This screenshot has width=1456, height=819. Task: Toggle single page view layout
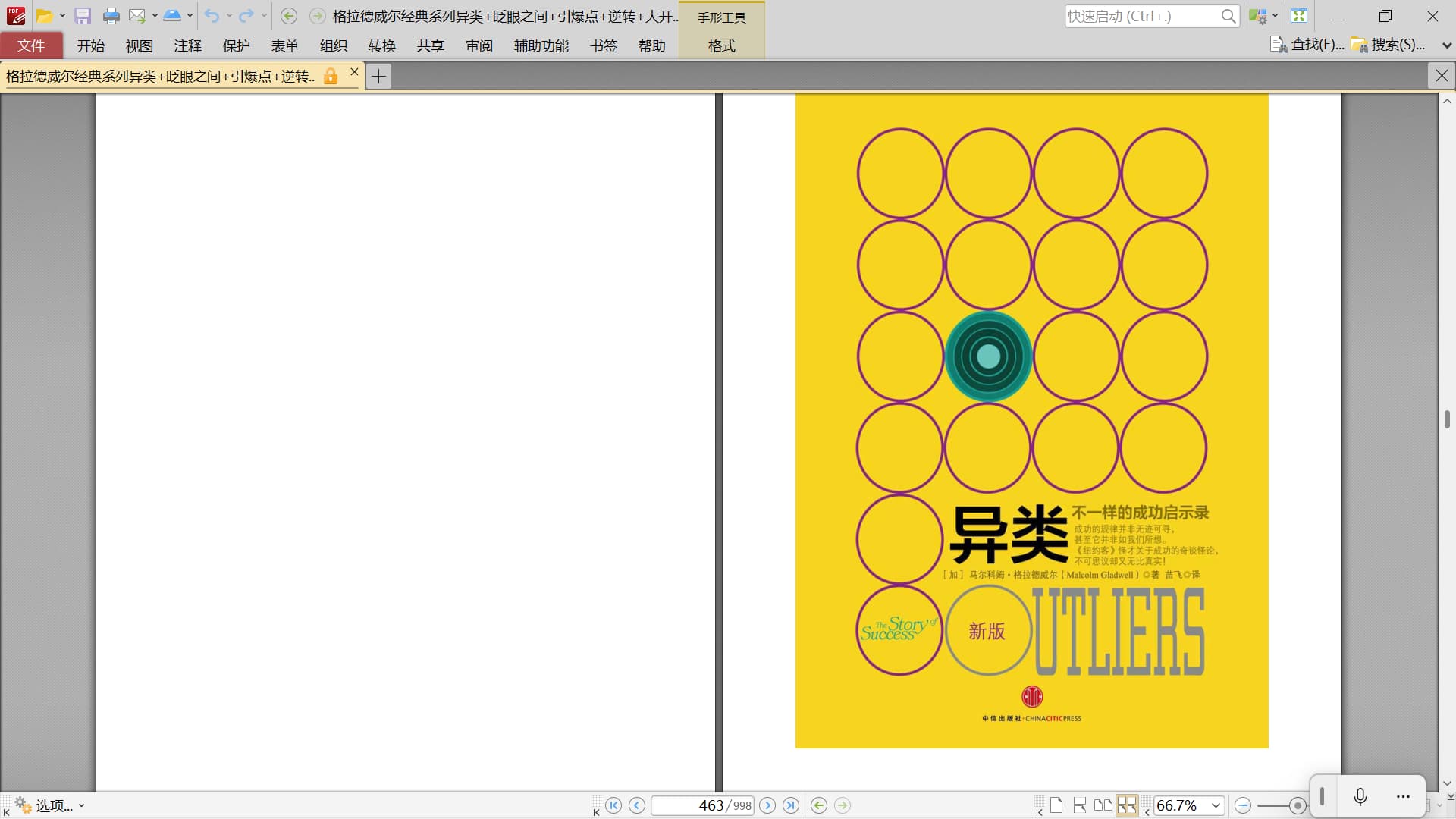click(1056, 805)
